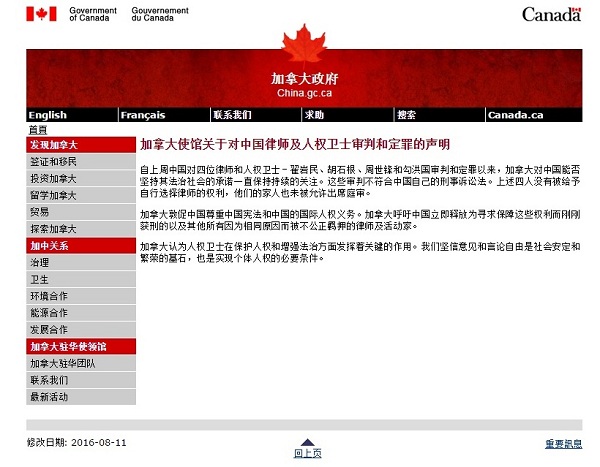Image resolution: width=600 pixels, height=467 pixels.
Task: Select 能源合作 in the sidebar
Action: [81, 313]
